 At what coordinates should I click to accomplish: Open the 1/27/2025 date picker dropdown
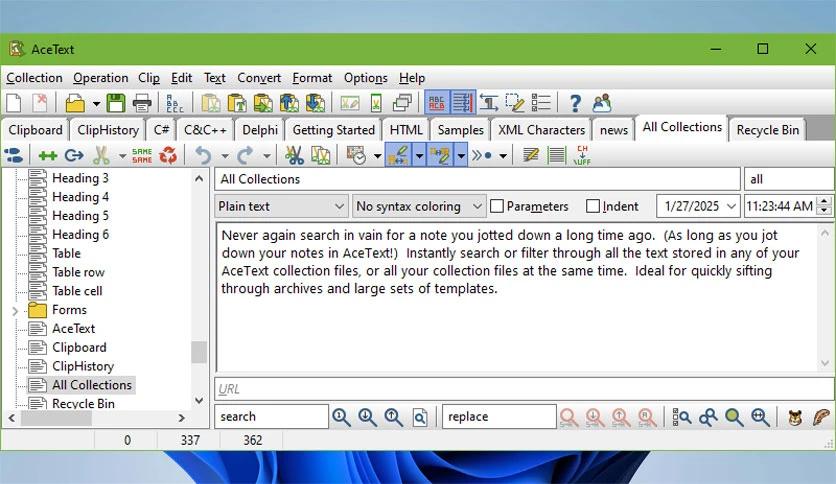pos(731,206)
